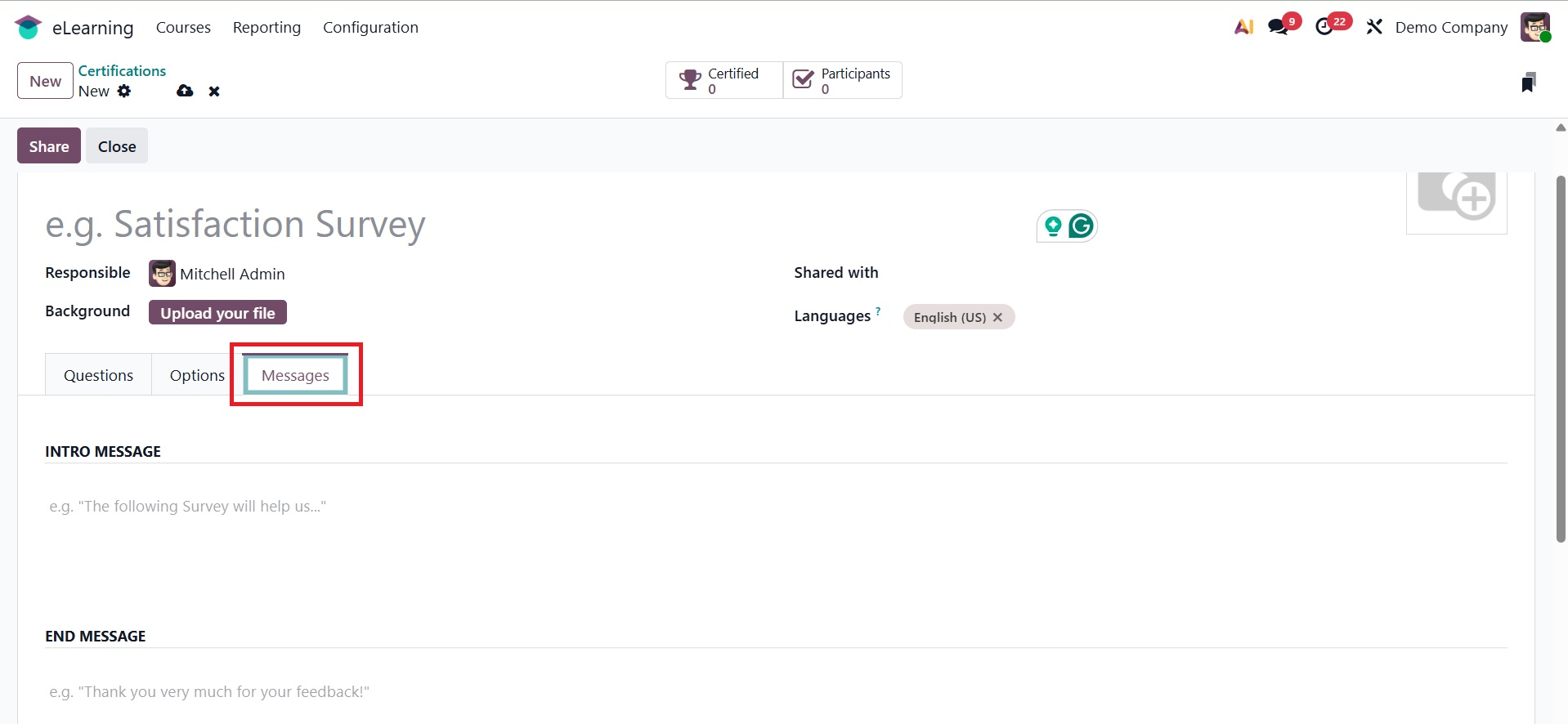
Task: Open the Configuration menu
Action: click(370, 27)
